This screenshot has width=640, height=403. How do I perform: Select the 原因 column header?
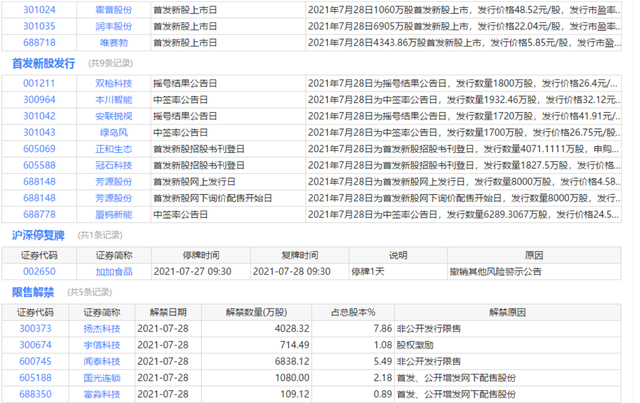(534, 255)
